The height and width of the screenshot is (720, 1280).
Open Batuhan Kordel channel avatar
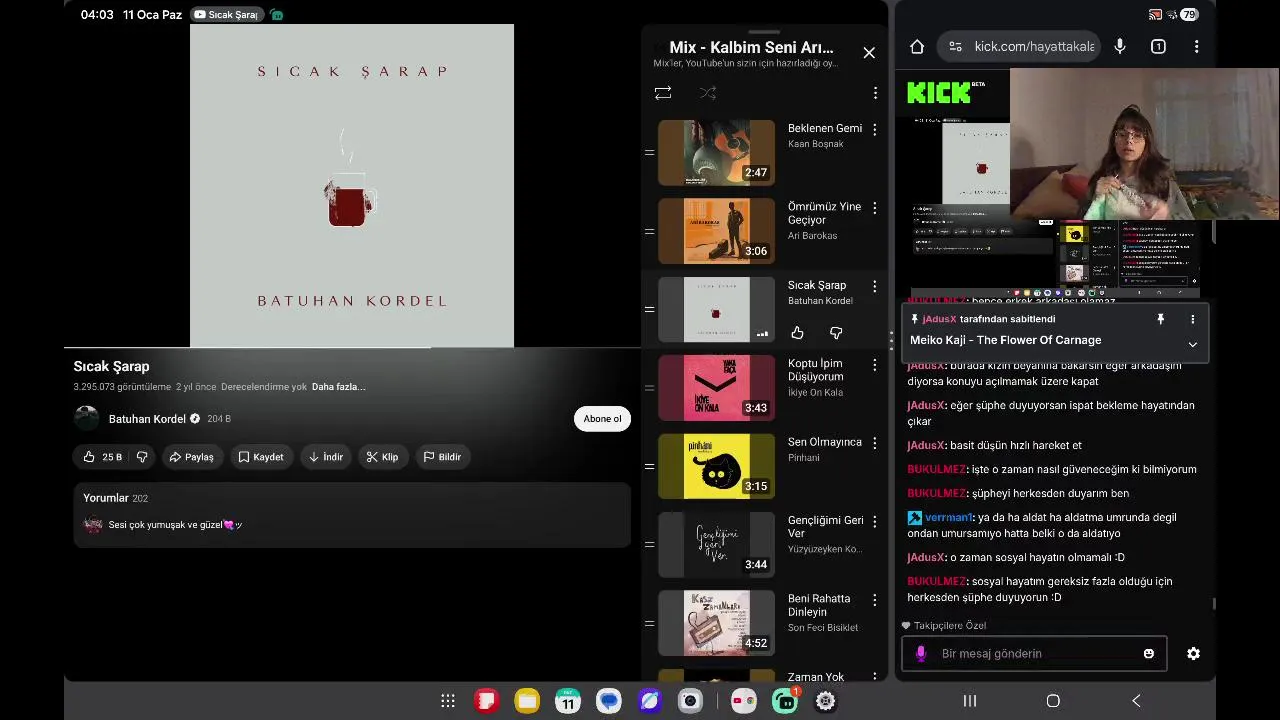click(87, 419)
